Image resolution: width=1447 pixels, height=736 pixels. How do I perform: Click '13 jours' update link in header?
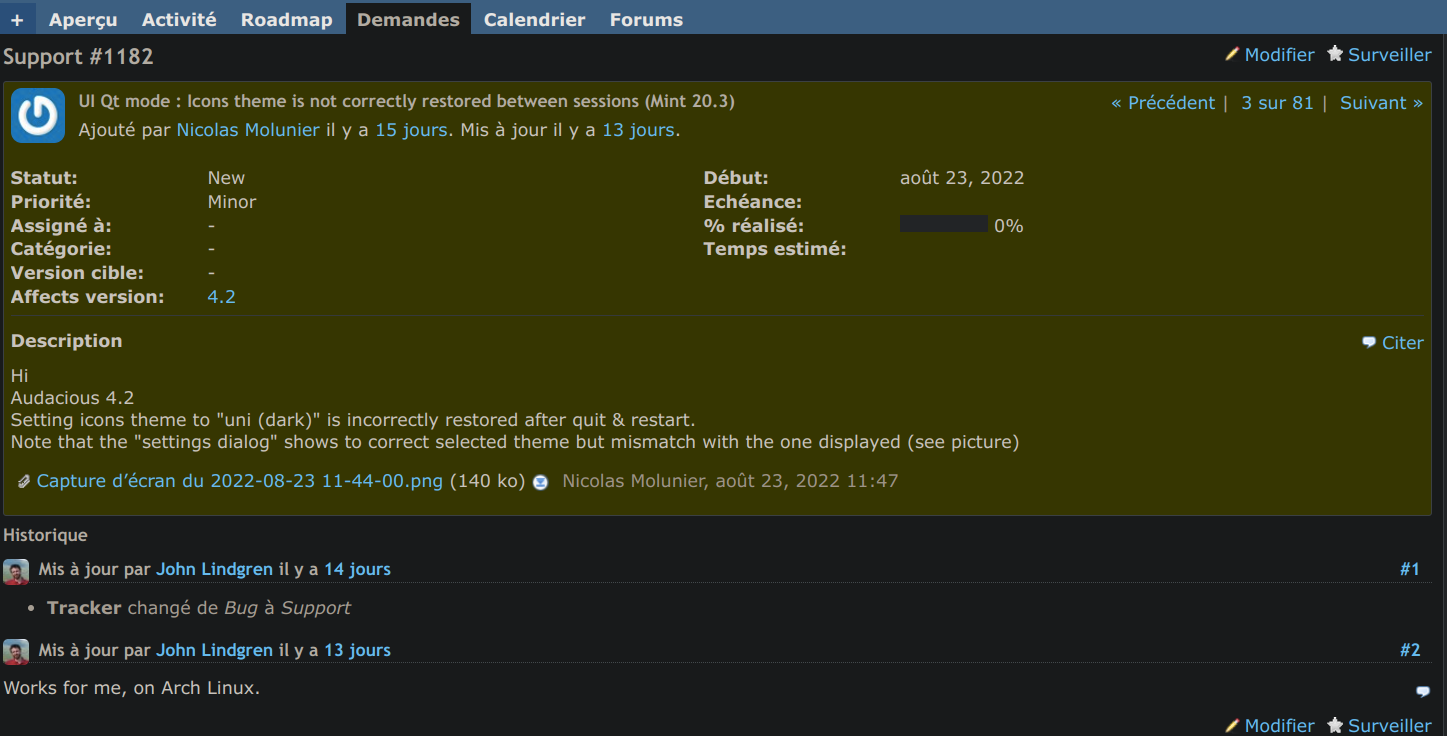[x=638, y=130]
